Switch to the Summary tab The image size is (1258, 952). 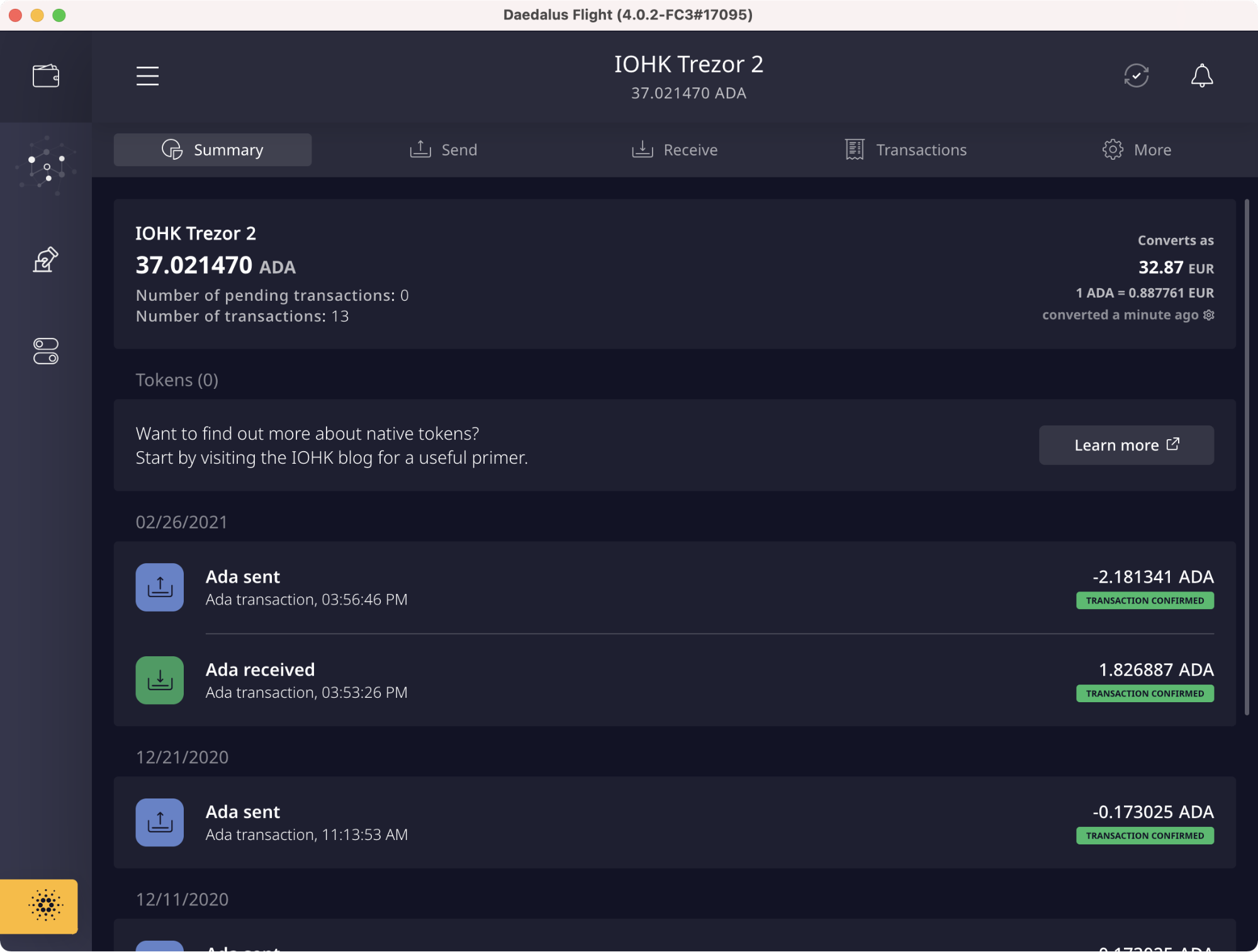(213, 150)
